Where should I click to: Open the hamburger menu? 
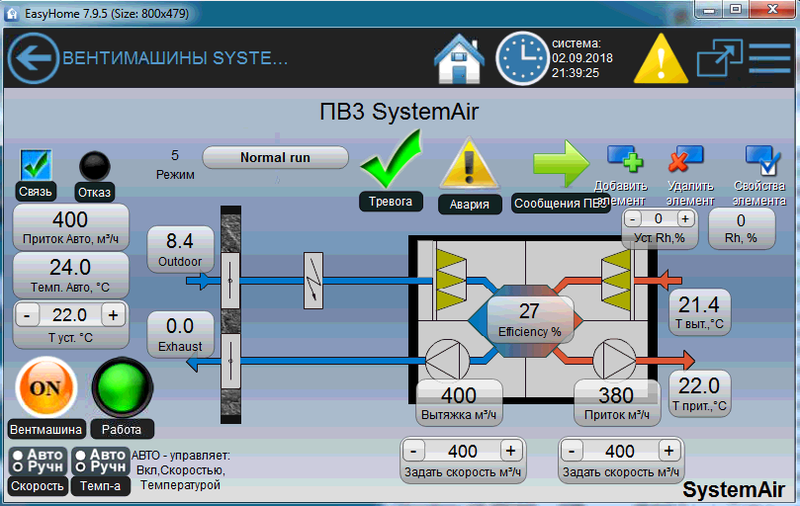769,58
